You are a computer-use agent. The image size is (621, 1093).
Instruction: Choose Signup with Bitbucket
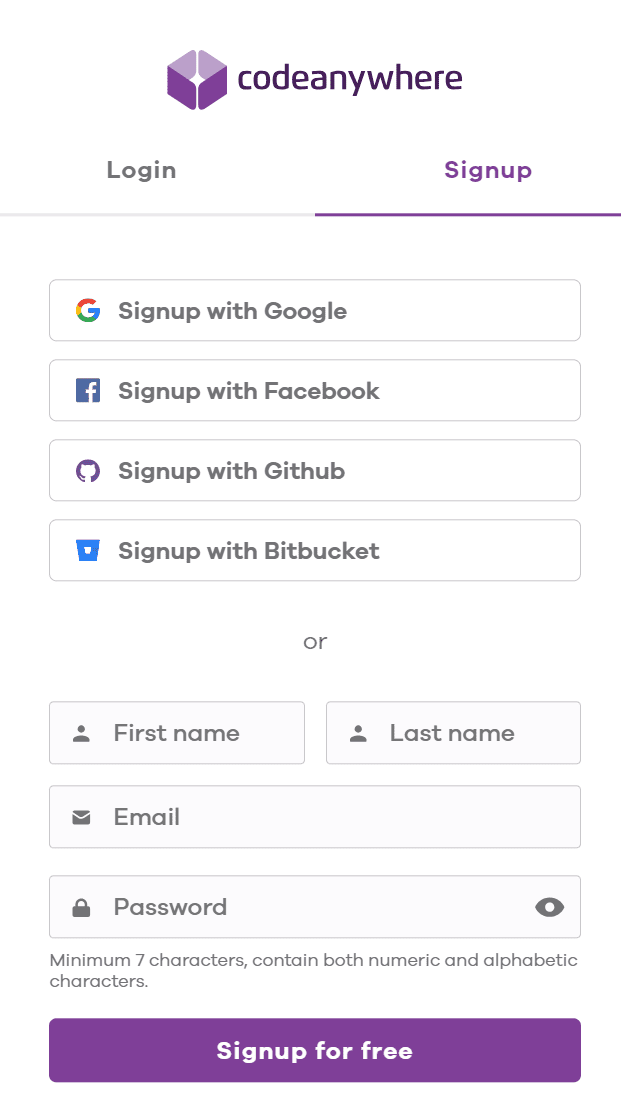click(x=315, y=550)
